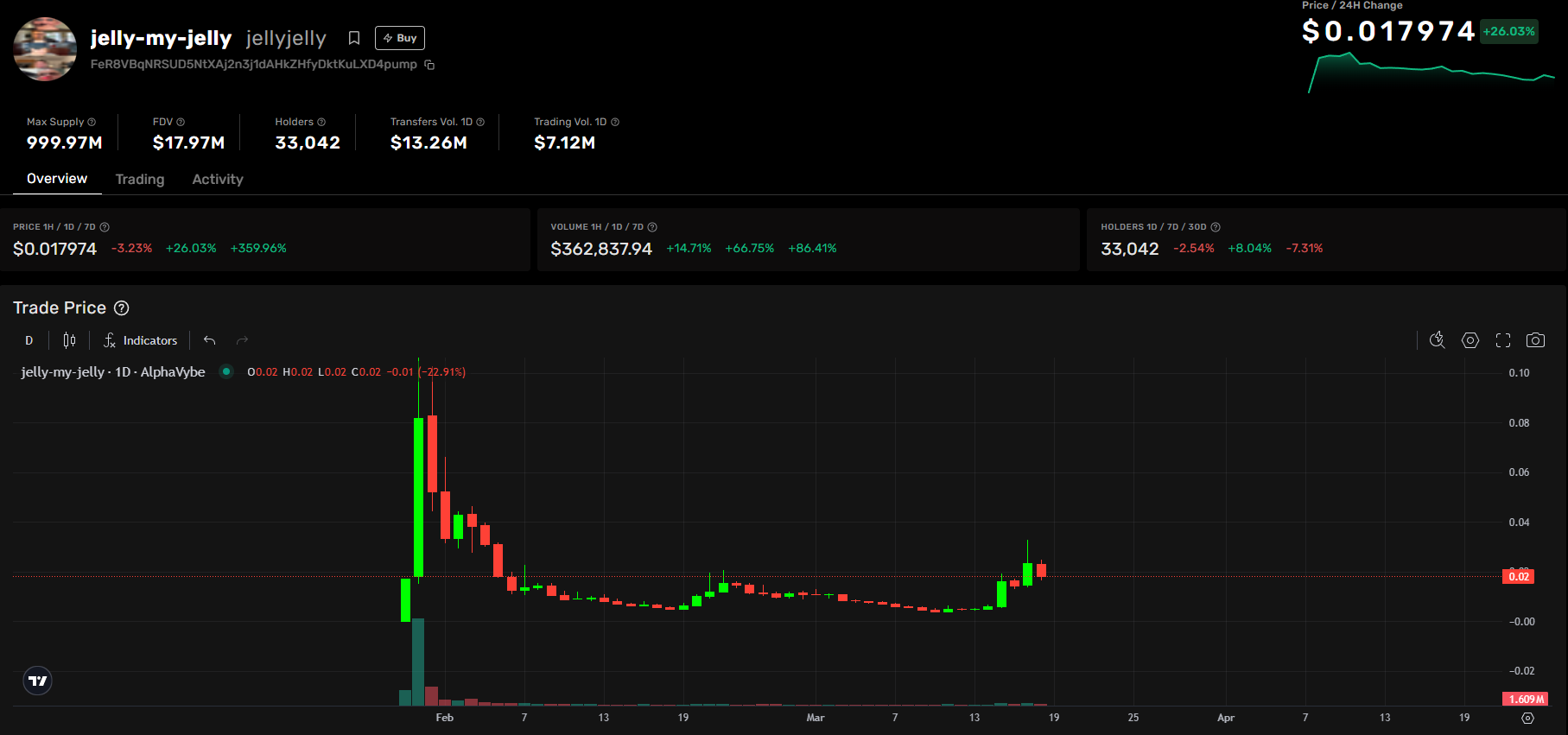Click the jellyjelly ticker name
This screenshot has width=1568, height=735.
pyautogui.click(x=286, y=38)
